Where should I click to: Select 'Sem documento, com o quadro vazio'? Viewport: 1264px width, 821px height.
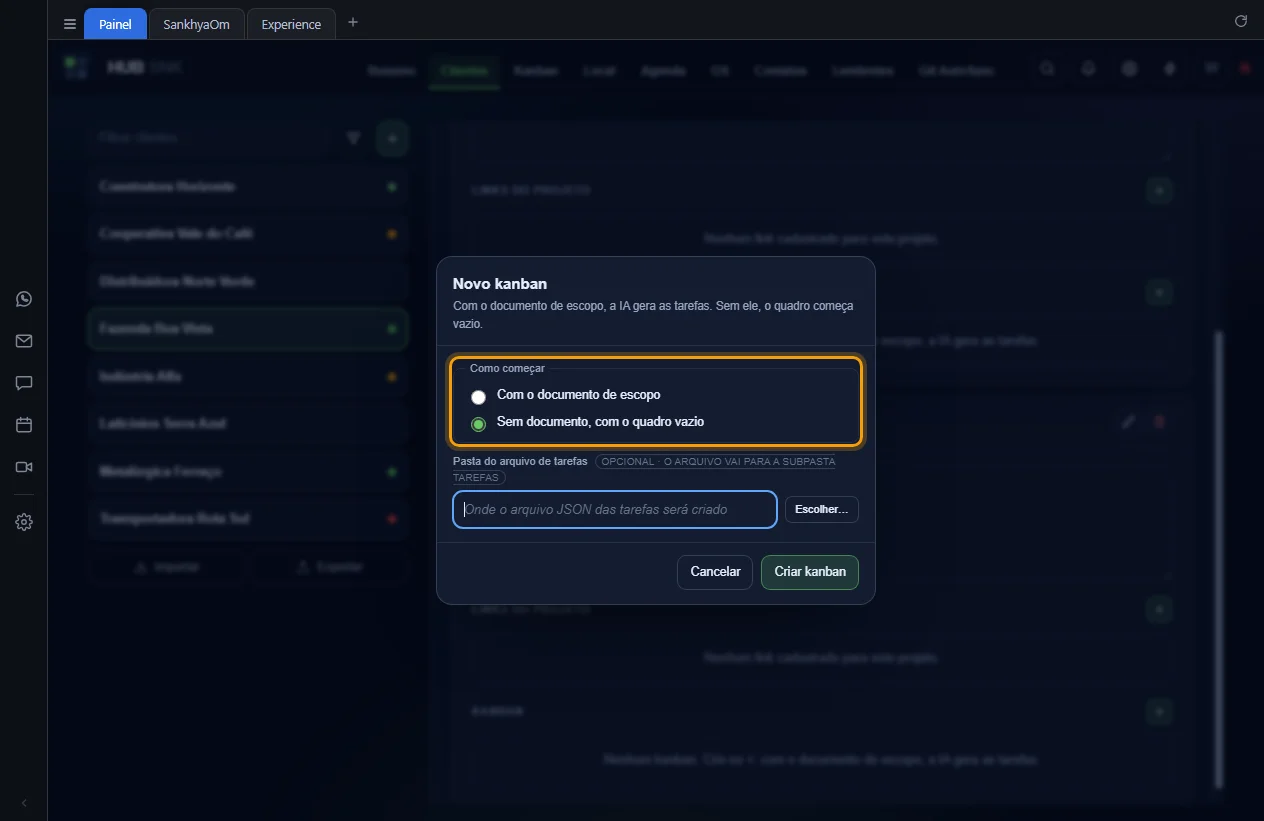click(588, 422)
